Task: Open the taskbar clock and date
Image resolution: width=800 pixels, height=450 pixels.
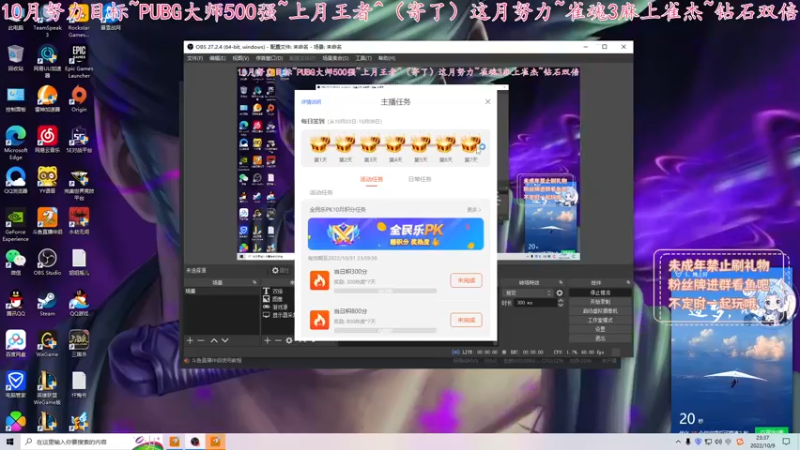Action: coord(762,441)
